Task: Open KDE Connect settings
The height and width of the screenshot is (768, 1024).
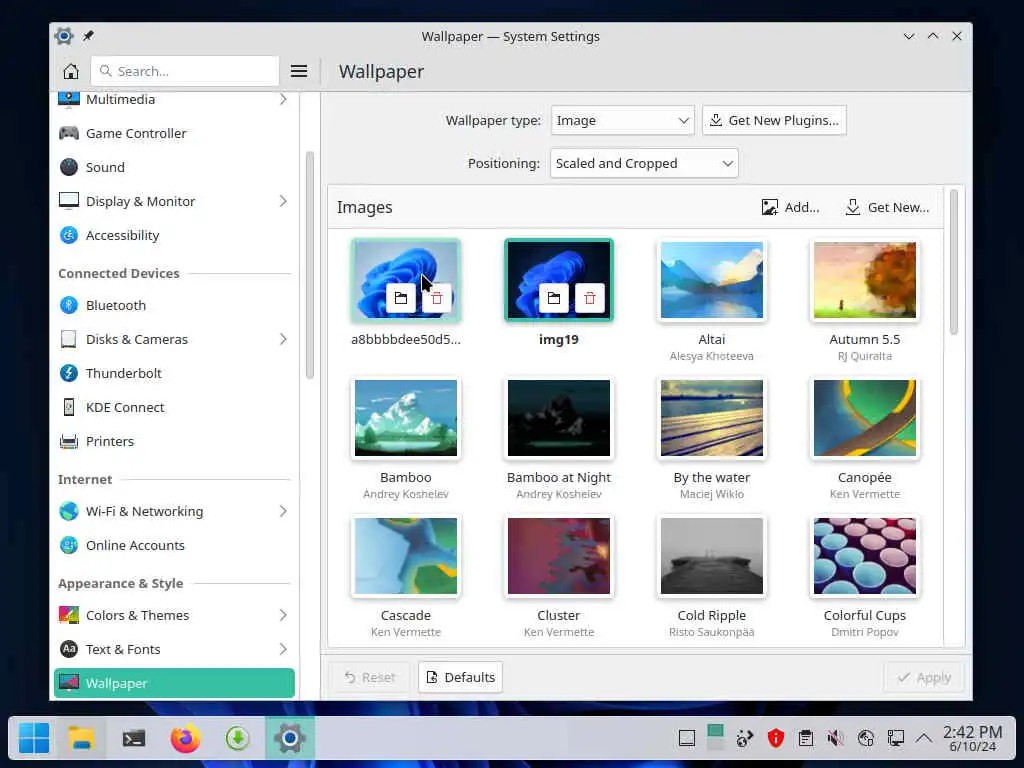Action: click(x=174, y=407)
